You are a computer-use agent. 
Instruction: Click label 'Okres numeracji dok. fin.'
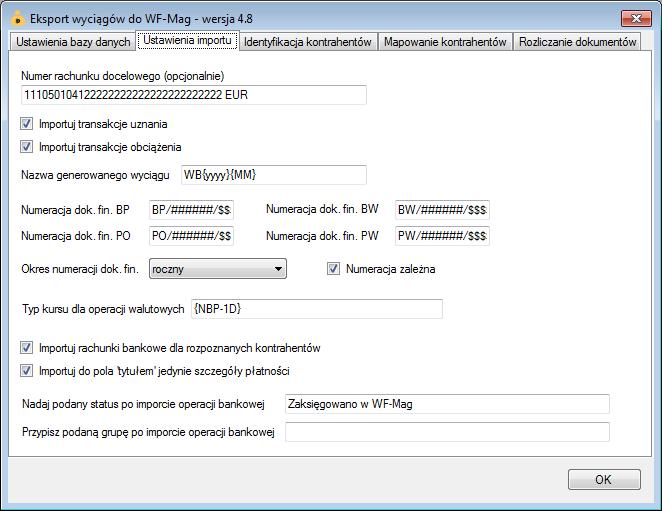pos(80,269)
